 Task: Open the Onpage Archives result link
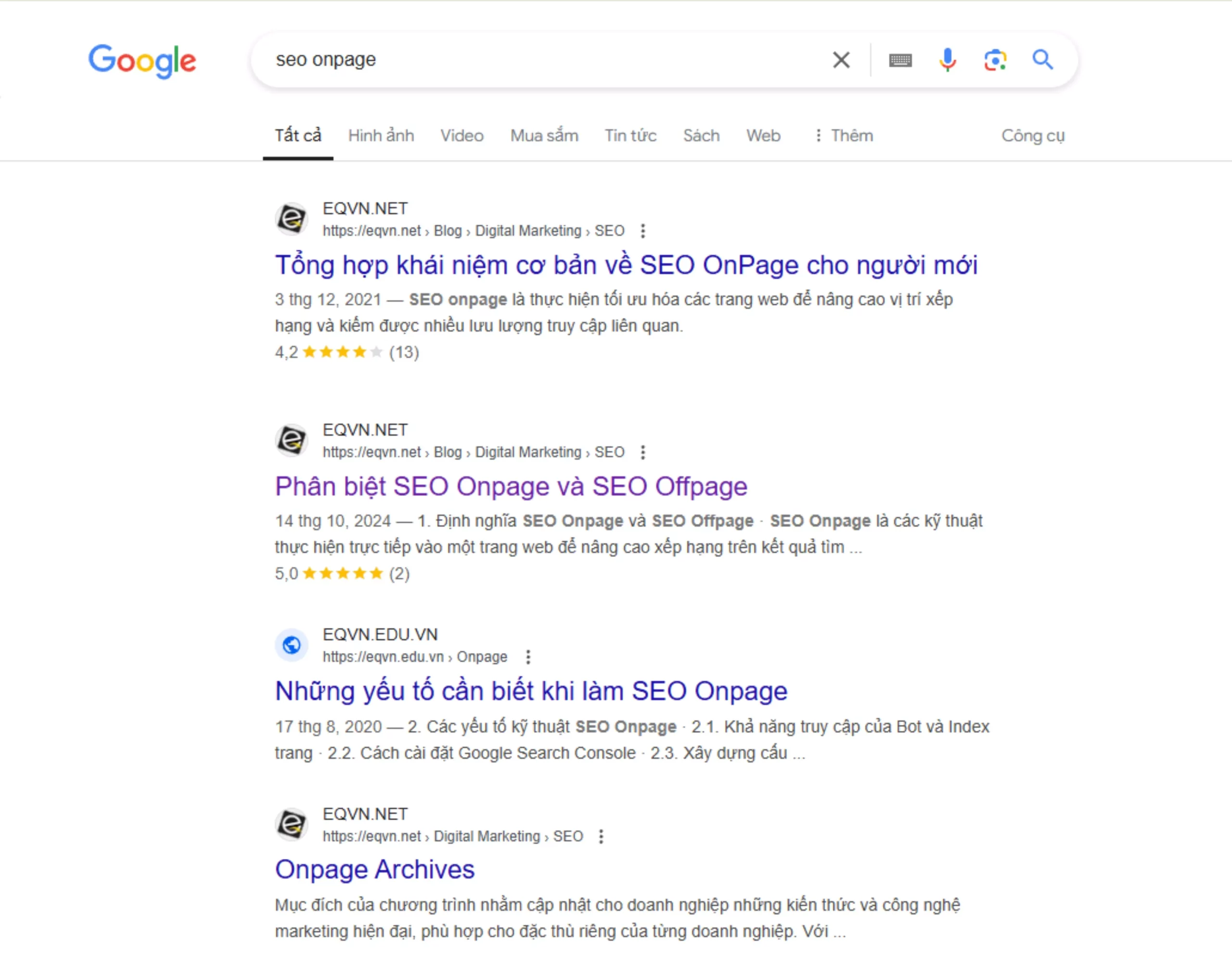(x=374, y=869)
